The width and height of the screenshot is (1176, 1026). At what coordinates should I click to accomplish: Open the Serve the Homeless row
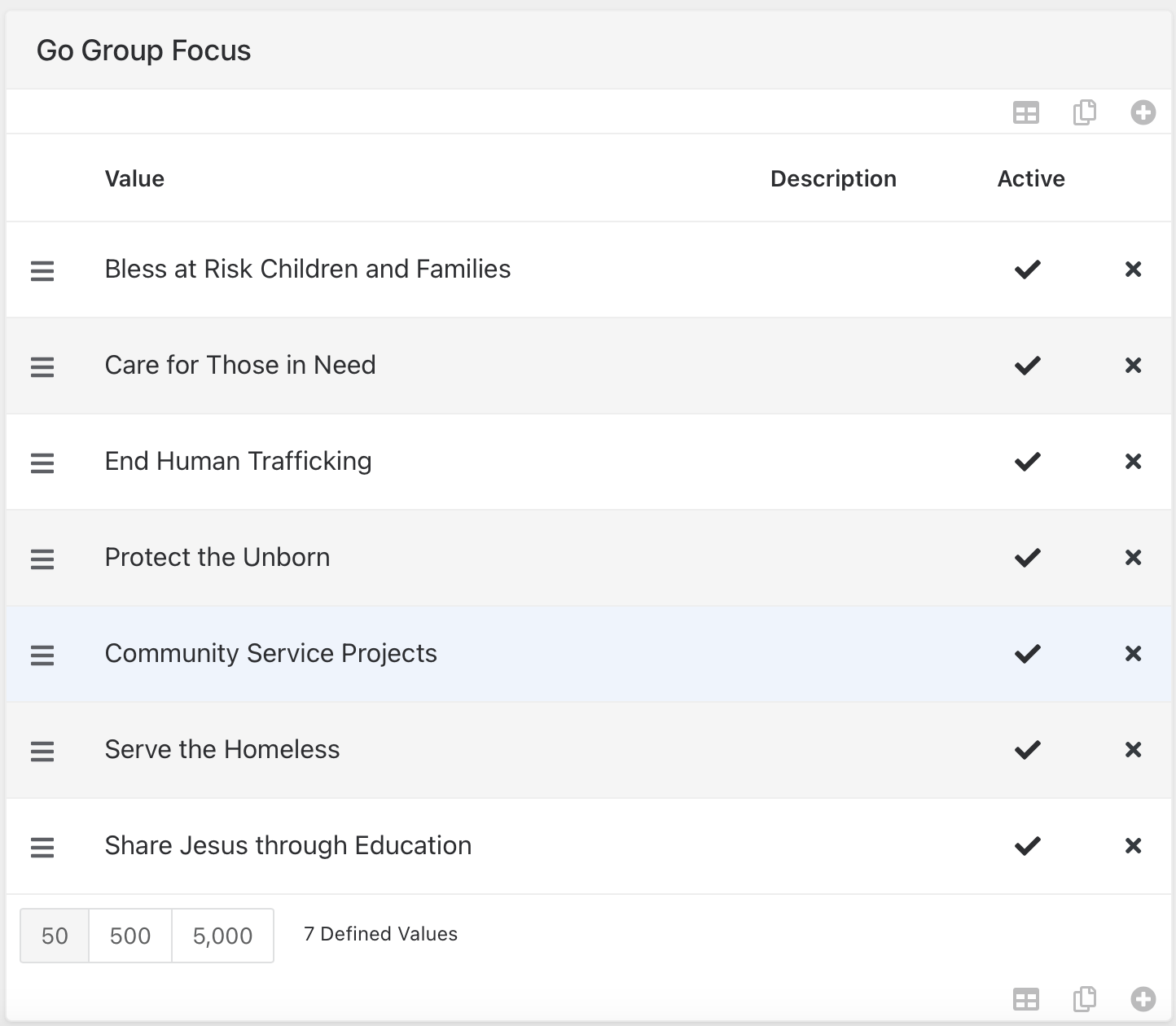588,750
